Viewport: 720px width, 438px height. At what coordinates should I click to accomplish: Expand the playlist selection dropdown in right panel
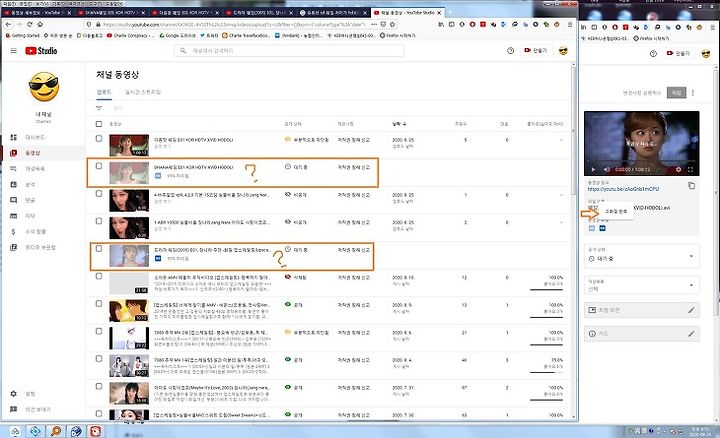(x=641, y=285)
